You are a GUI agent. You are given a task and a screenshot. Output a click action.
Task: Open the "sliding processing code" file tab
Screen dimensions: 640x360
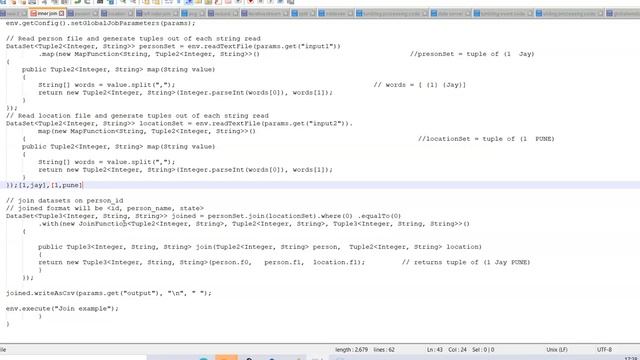tap(569, 13)
